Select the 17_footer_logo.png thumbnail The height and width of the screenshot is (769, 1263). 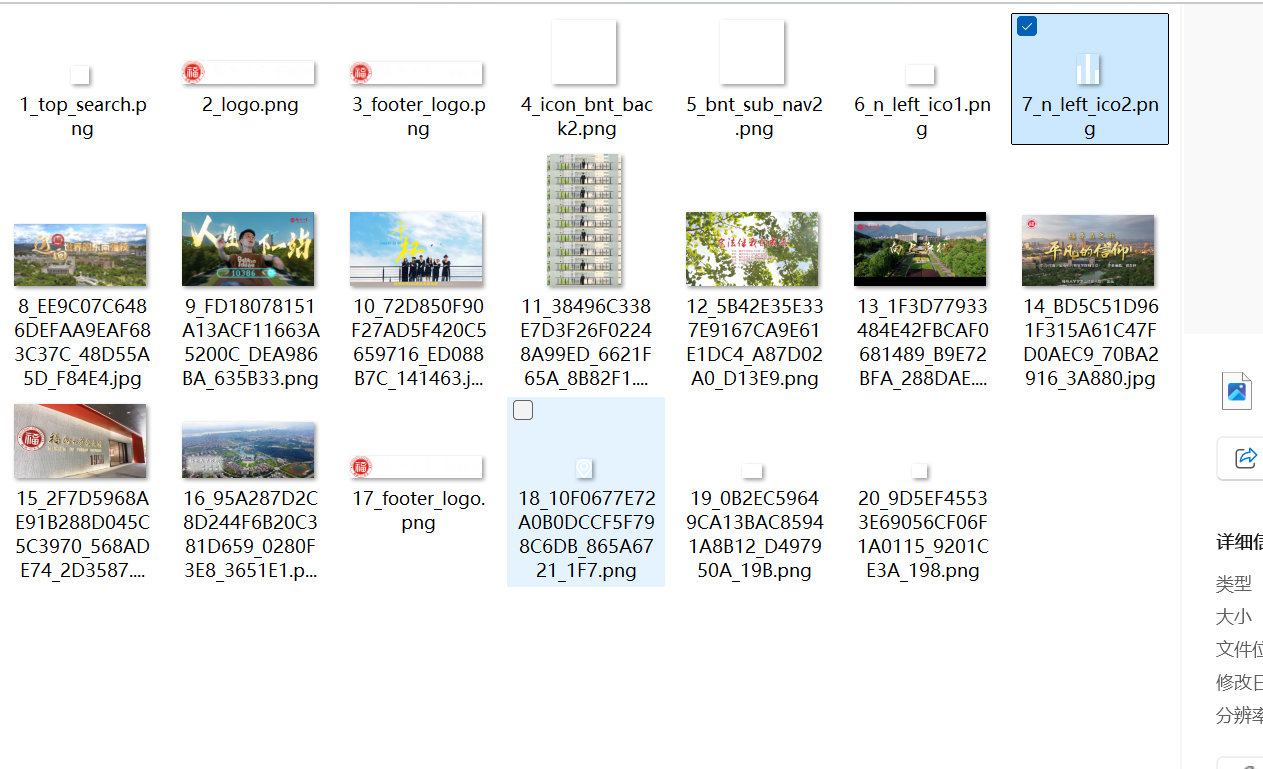point(416,467)
